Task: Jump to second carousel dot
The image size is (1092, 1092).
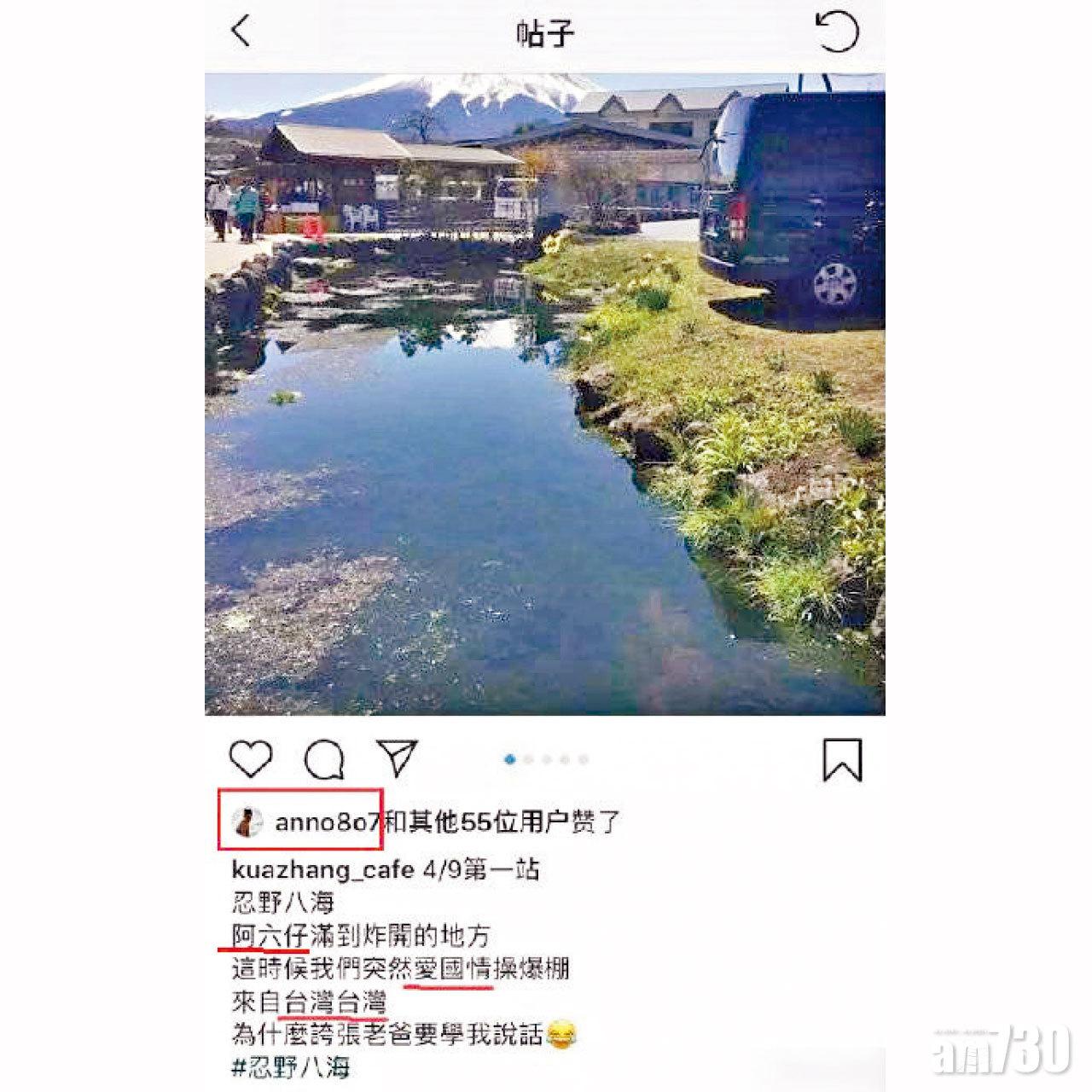Action: tap(529, 759)
